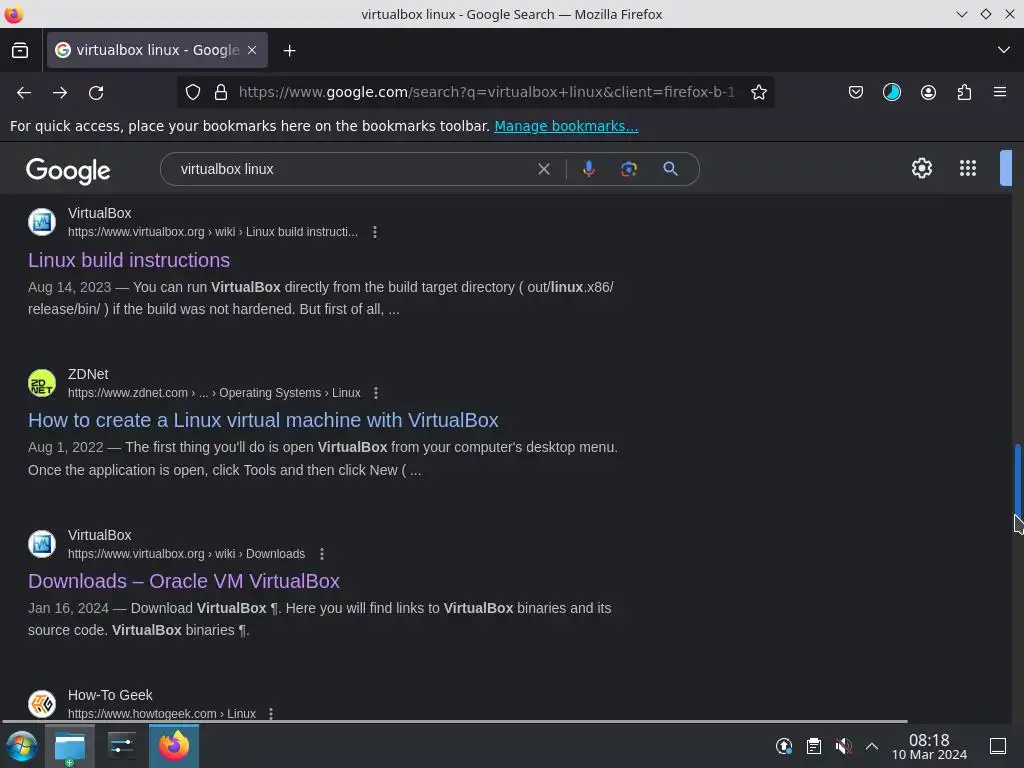Open more options for VirtualBox Downloads result
Image resolution: width=1024 pixels, height=768 pixels.
click(x=322, y=554)
